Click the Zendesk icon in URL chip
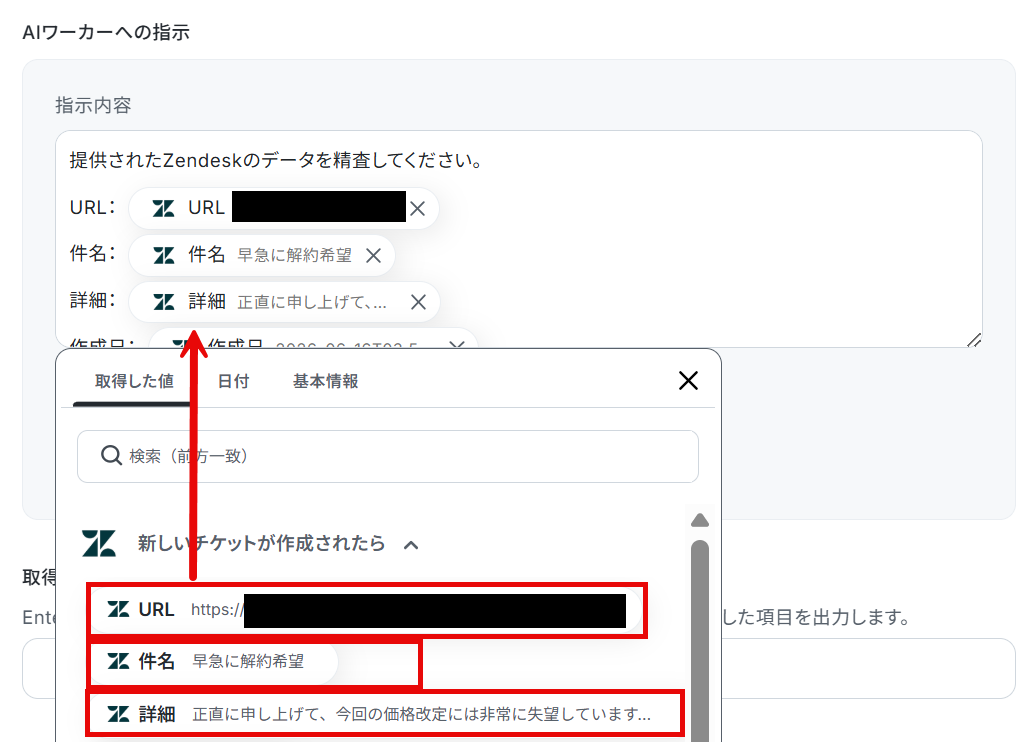This screenshot has width=1033, height=742. 163,208
